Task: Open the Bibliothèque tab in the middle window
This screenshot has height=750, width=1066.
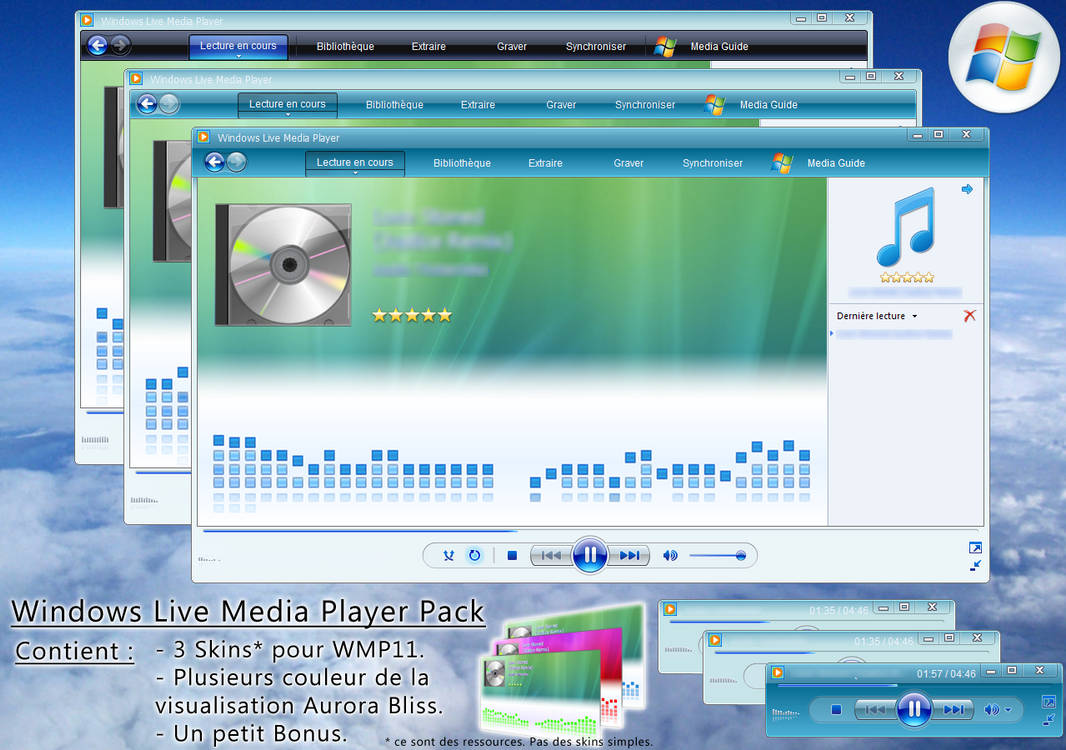Action: click(394, 105)
